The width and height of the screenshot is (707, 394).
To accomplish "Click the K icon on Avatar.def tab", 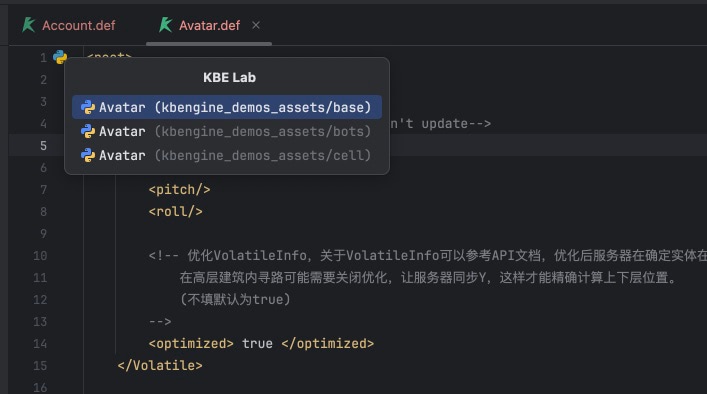I will [165, 25].
